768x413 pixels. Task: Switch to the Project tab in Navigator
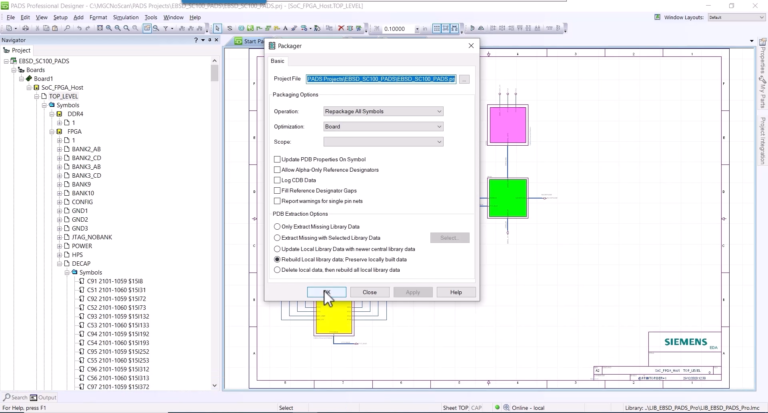[x=17, y=50]
